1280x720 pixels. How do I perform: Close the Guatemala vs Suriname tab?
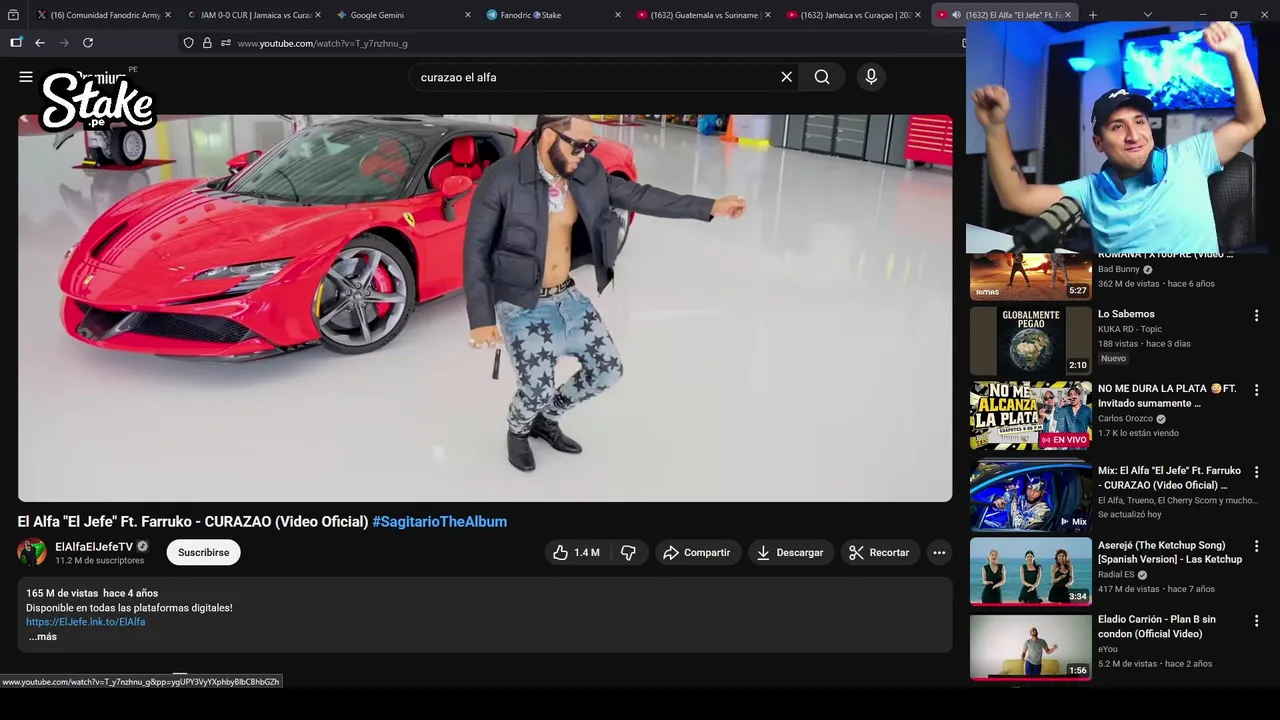768,15
